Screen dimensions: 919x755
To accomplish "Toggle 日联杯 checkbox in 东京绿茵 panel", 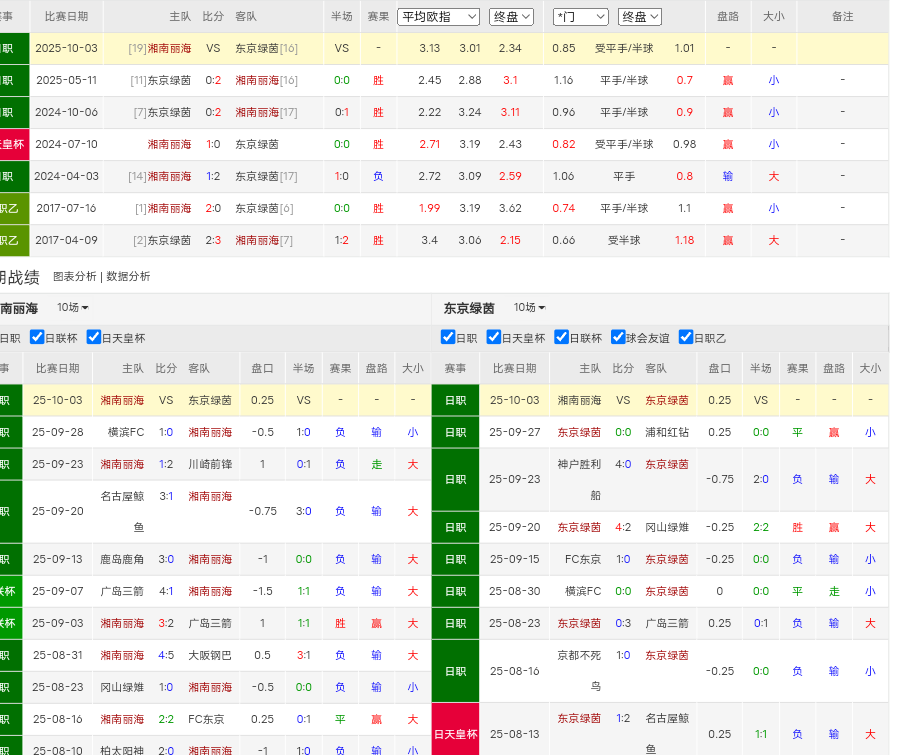I will [x=562, y=338].
